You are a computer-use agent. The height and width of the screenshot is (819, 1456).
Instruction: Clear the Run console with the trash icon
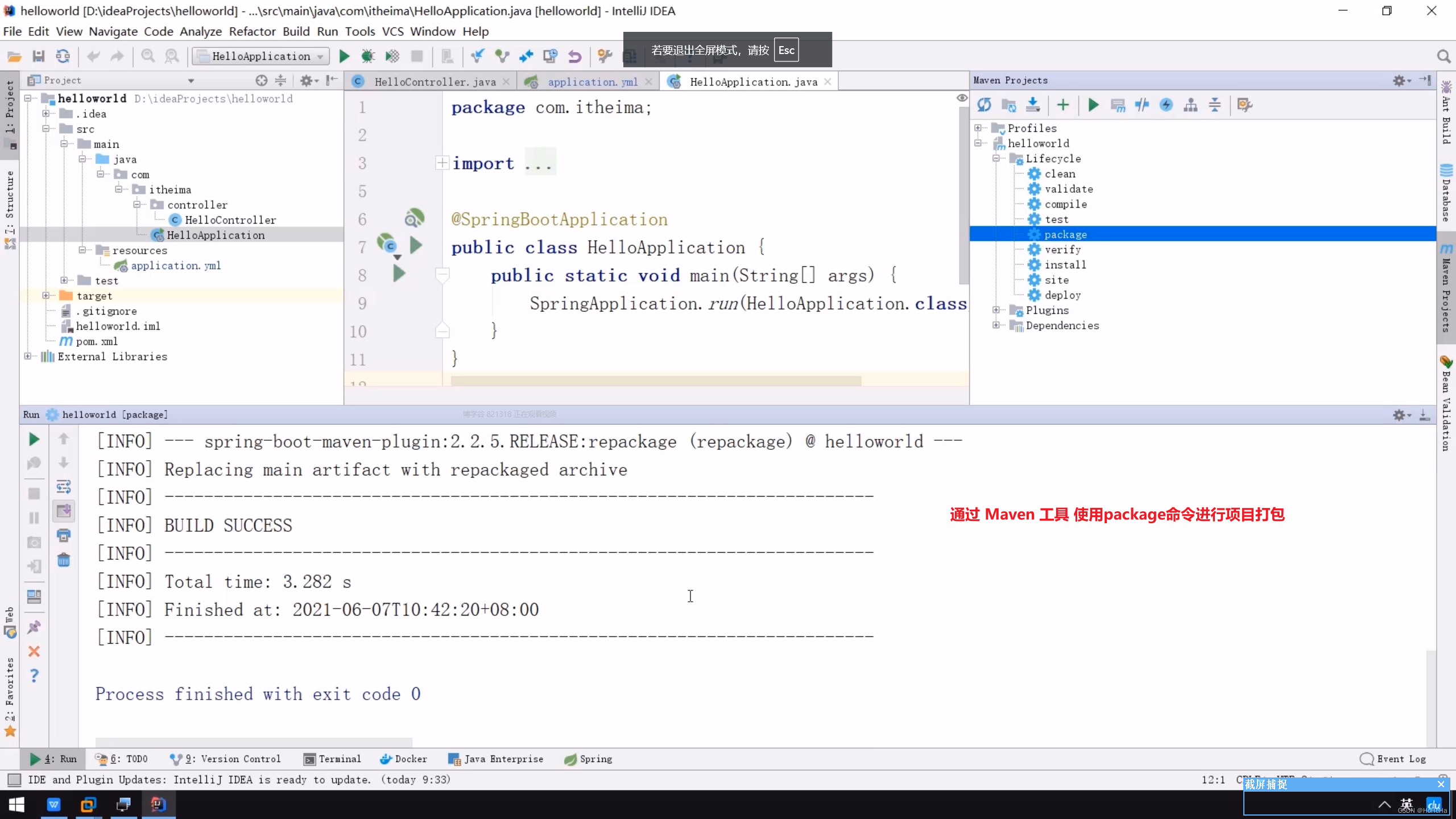(x=64, y=560)
